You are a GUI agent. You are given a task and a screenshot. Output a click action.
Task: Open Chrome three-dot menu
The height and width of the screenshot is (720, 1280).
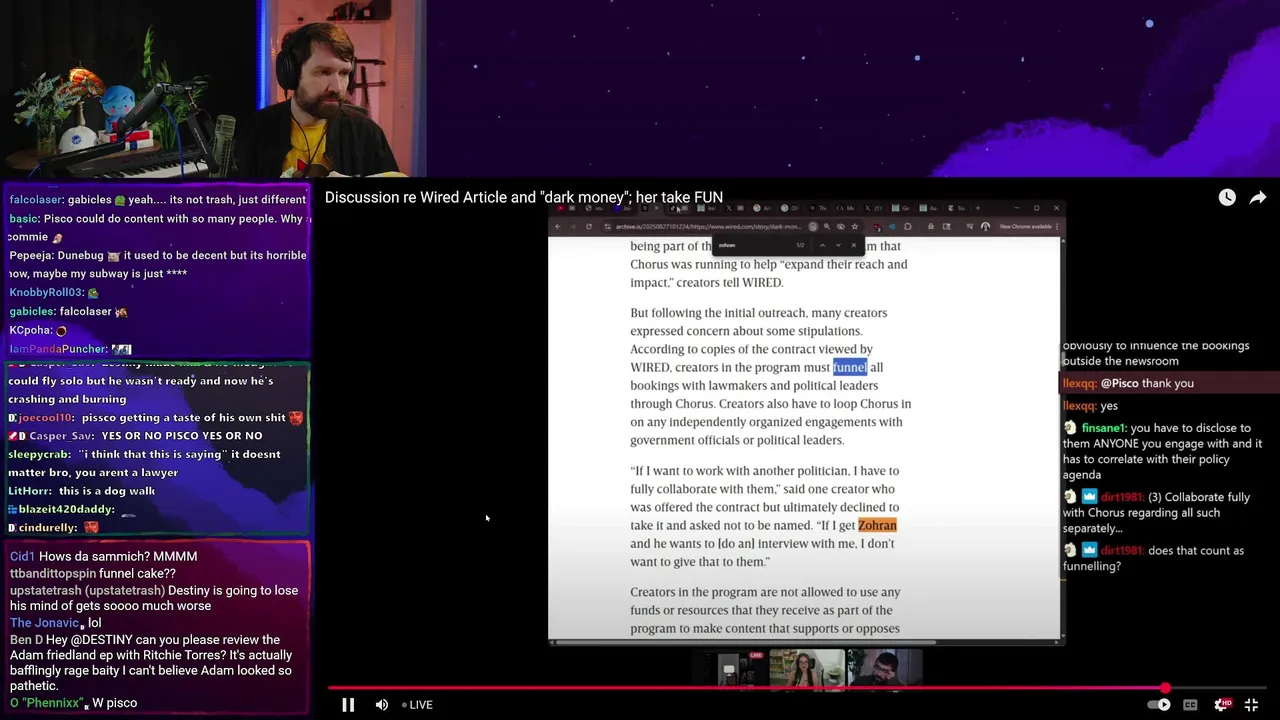click(1057, 227)
